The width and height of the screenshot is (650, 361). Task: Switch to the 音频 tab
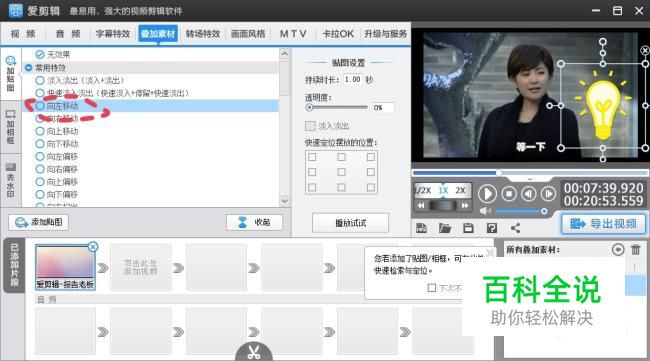pos(68,34)
